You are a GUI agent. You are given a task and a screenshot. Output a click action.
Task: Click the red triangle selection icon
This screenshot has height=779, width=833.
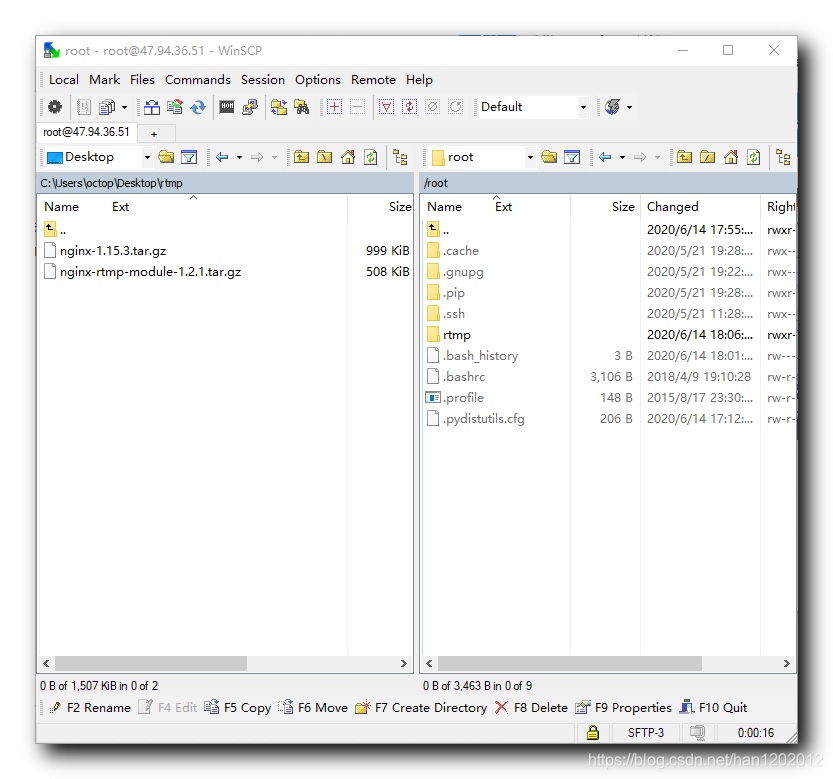(x=386, y=107)
